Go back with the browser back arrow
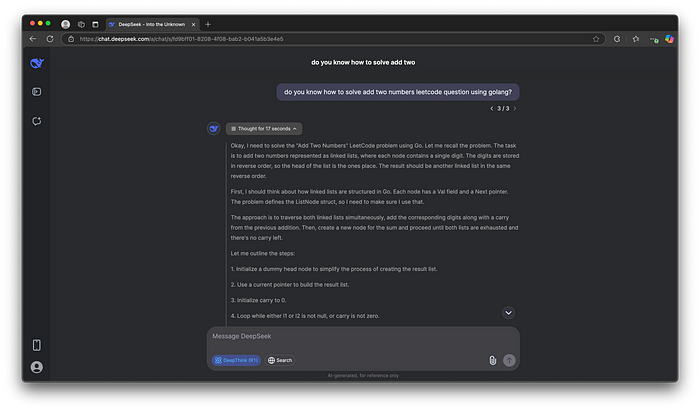 pos(33,39)
